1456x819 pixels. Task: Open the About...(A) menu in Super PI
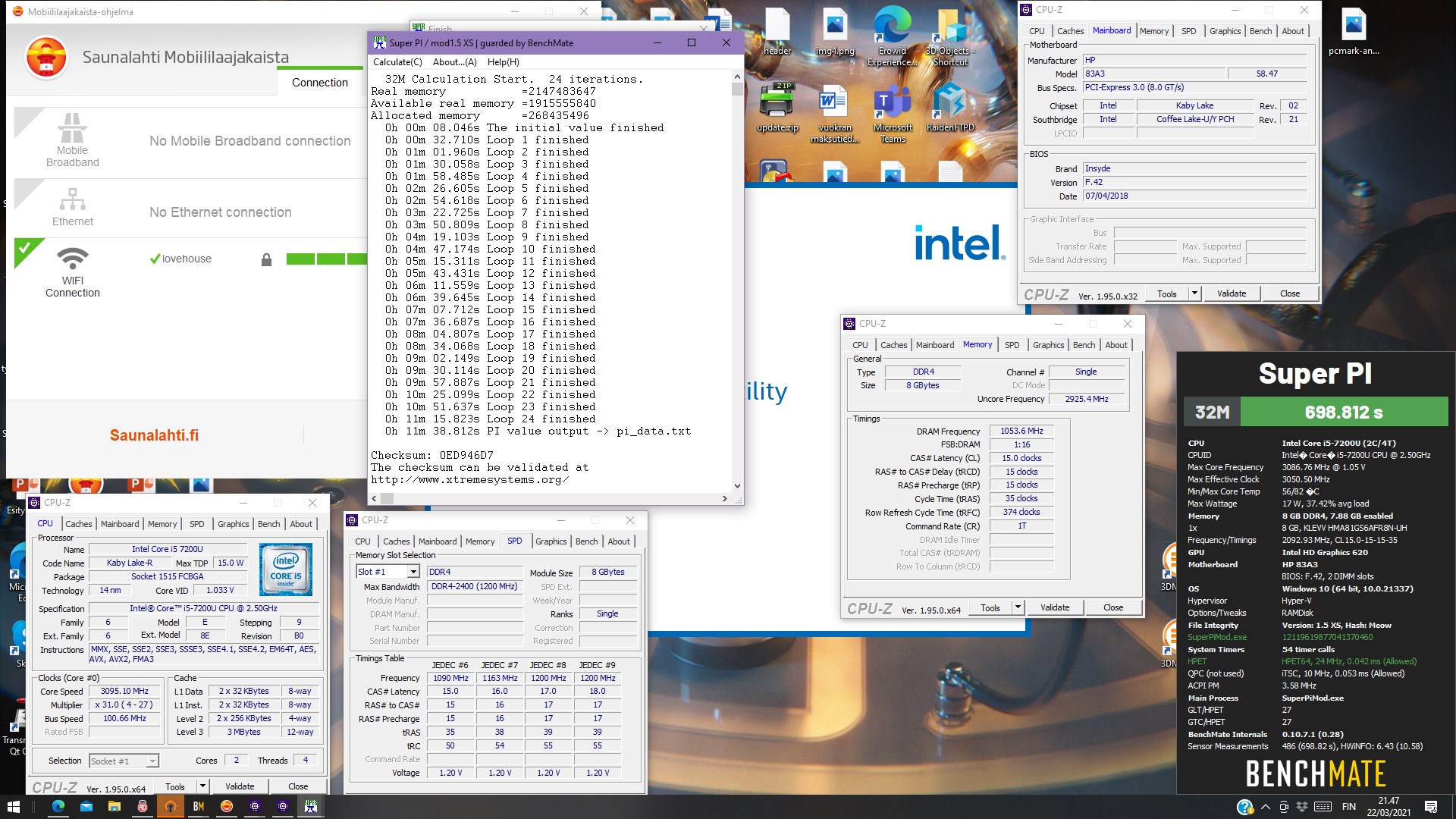[454, 62]
